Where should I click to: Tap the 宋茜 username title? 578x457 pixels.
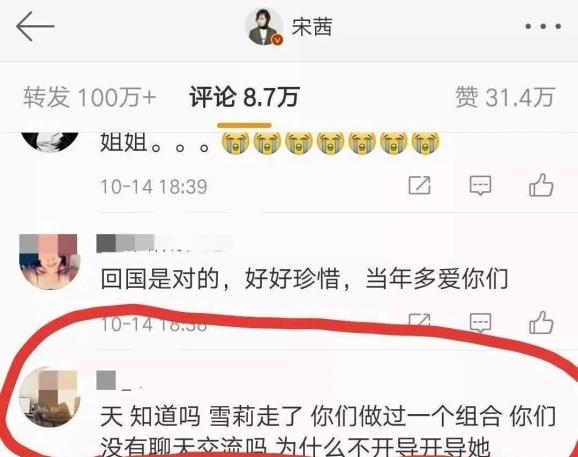(x=312, y=27)
